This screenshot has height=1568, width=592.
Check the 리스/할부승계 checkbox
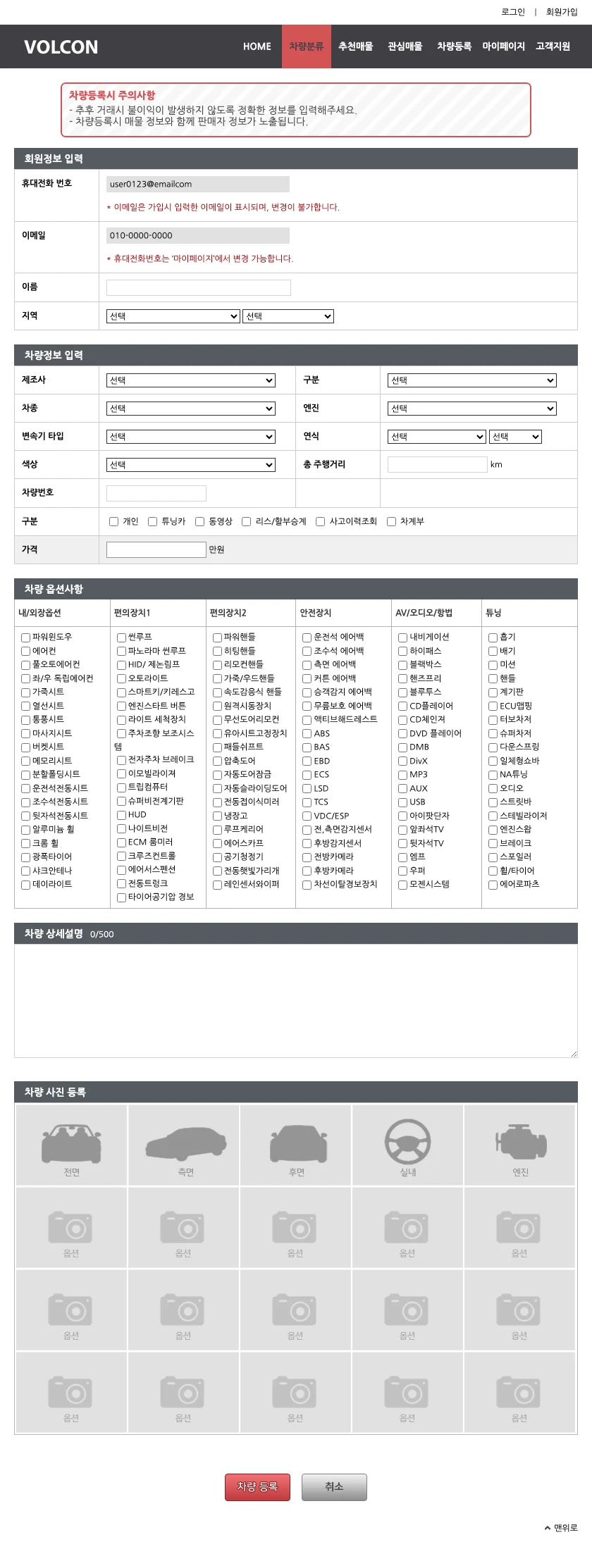click(246, 522)
